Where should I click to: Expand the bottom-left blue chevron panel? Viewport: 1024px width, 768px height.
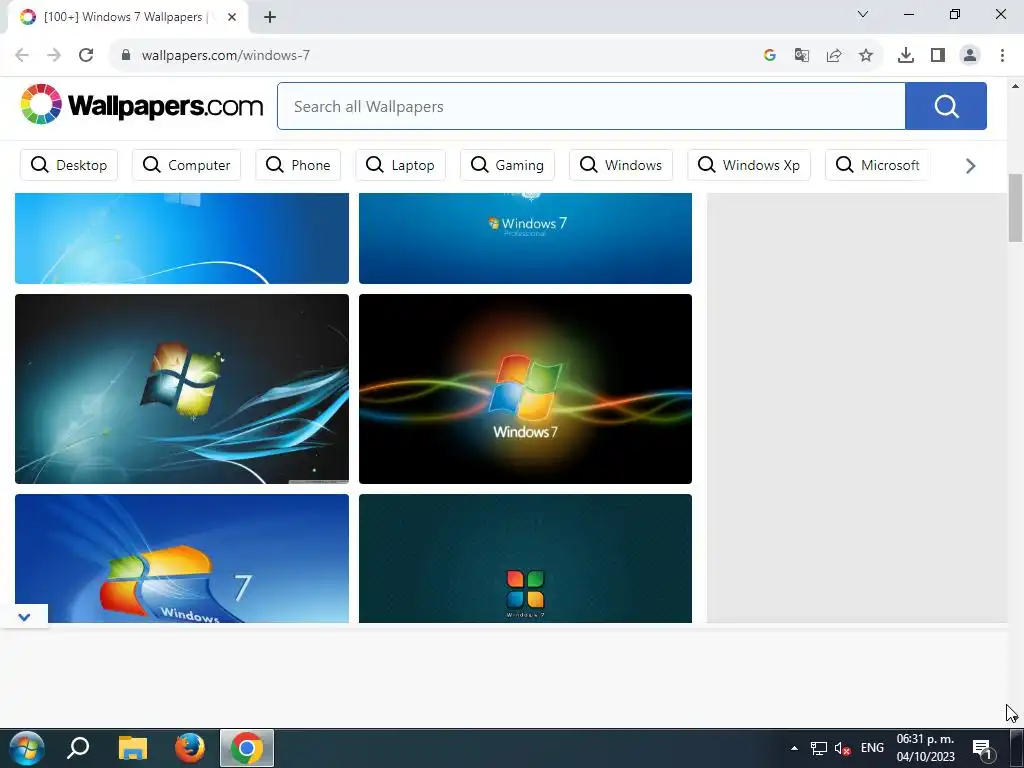point(24,616)
